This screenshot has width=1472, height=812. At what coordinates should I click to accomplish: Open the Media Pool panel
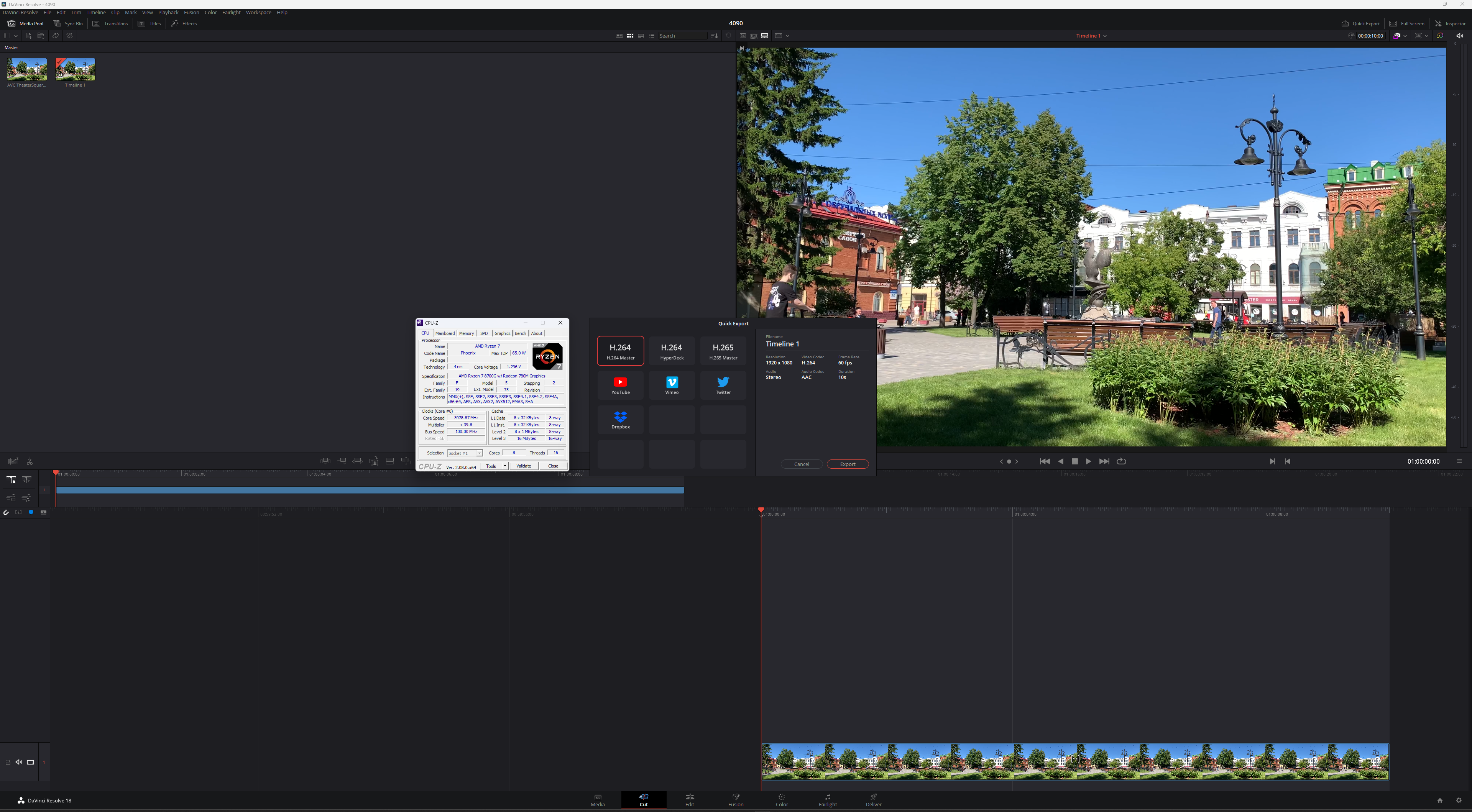point(25,23)
